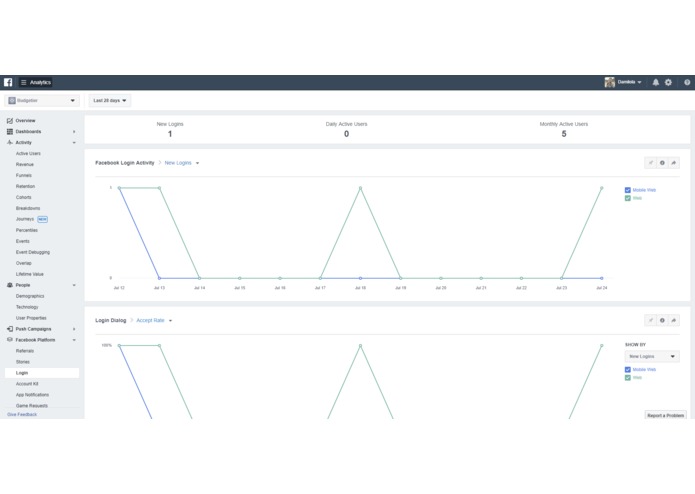Open New Logins metric dropdown
Viewport: 695px width, 494px height.
click(182, 163)
